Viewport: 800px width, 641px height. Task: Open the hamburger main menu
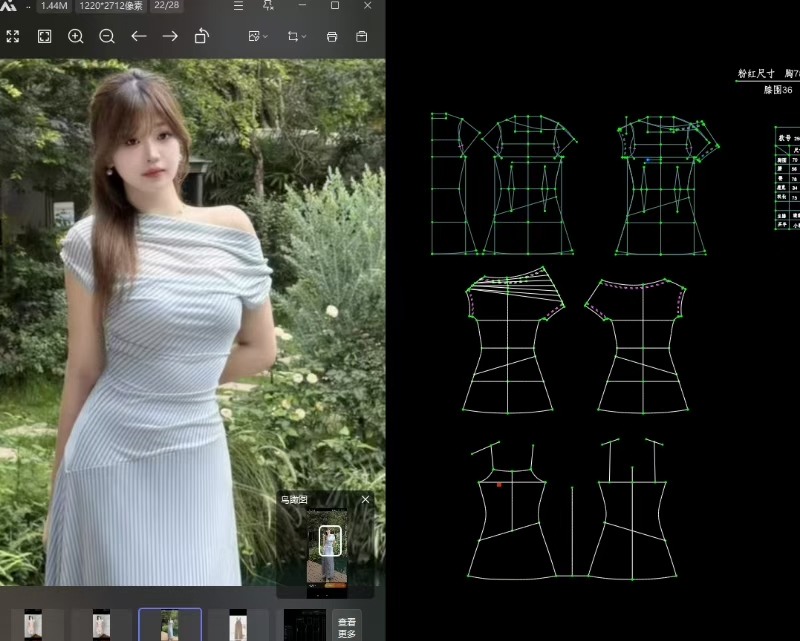238,6
